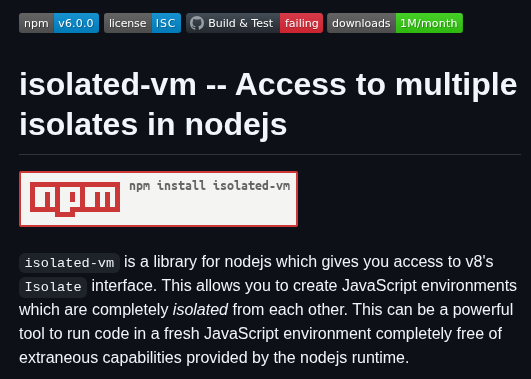Click the horizontal divider below the heading
This screenshot has width=531, height=379.
(270, 154)
